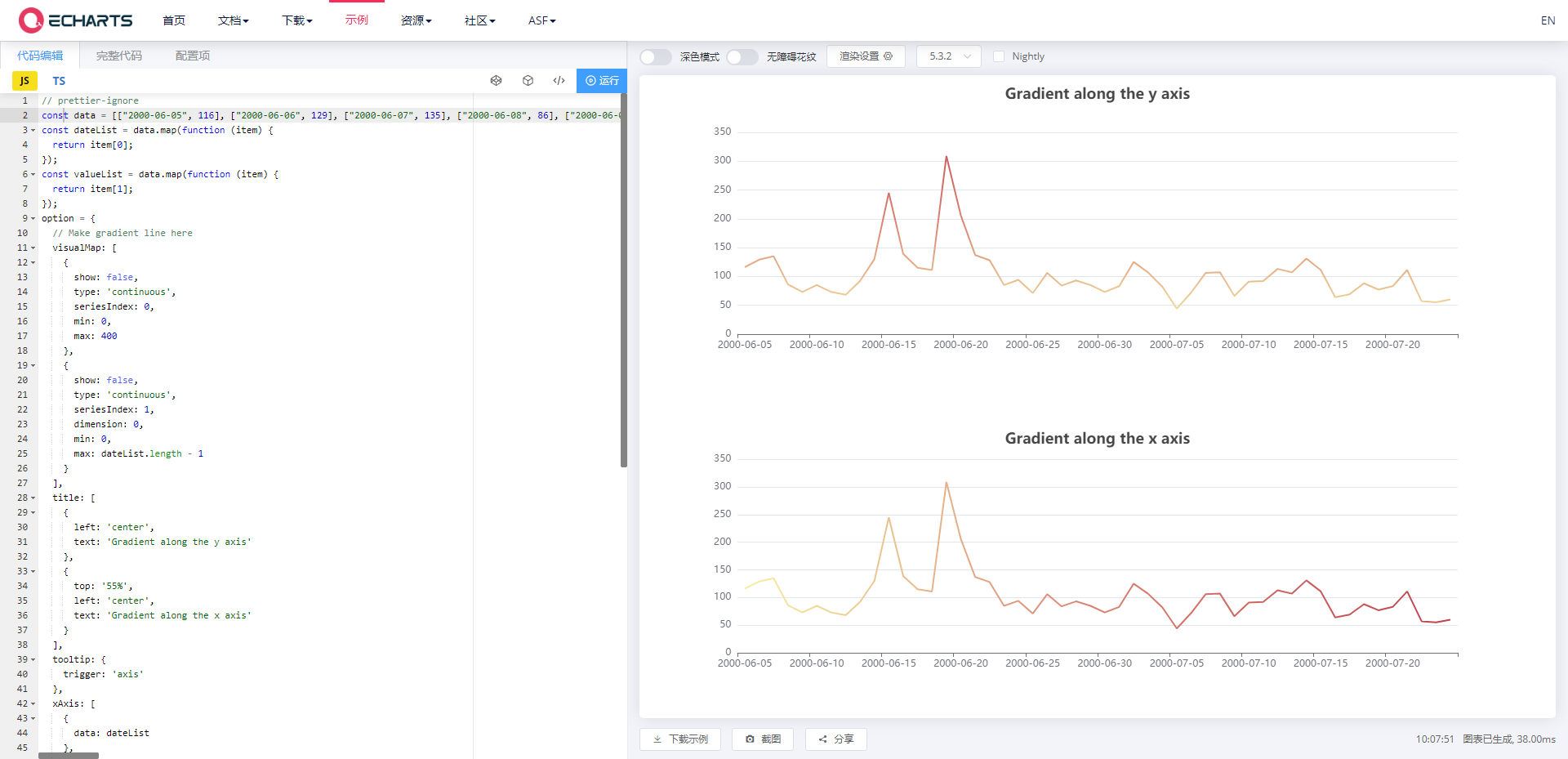Image resolution: width=1568 pixels, height=759 pixels.
Task: Click editor vertical scrollbar thumb
Action: coord(624,279)
